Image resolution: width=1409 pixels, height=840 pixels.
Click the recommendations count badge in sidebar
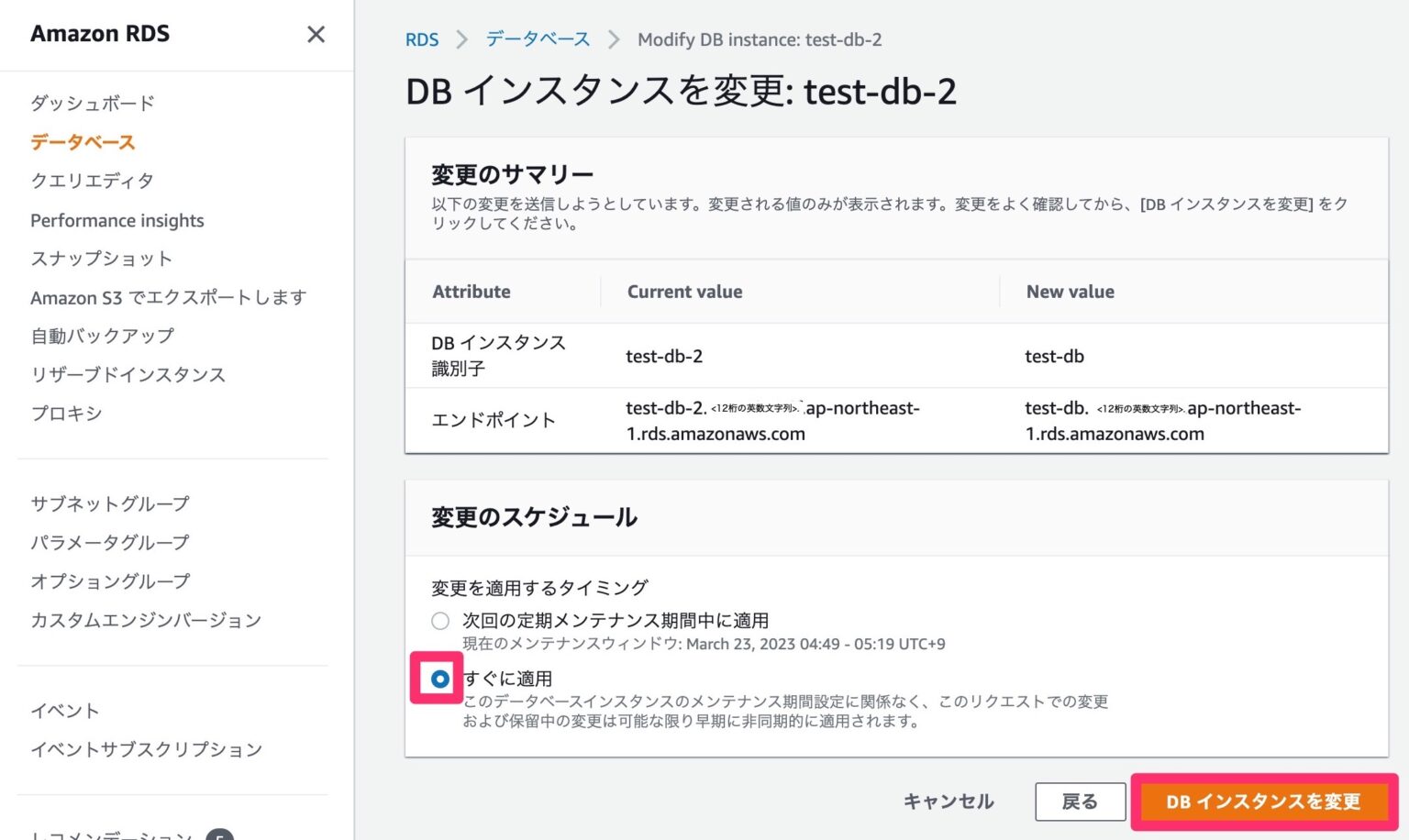219,834
